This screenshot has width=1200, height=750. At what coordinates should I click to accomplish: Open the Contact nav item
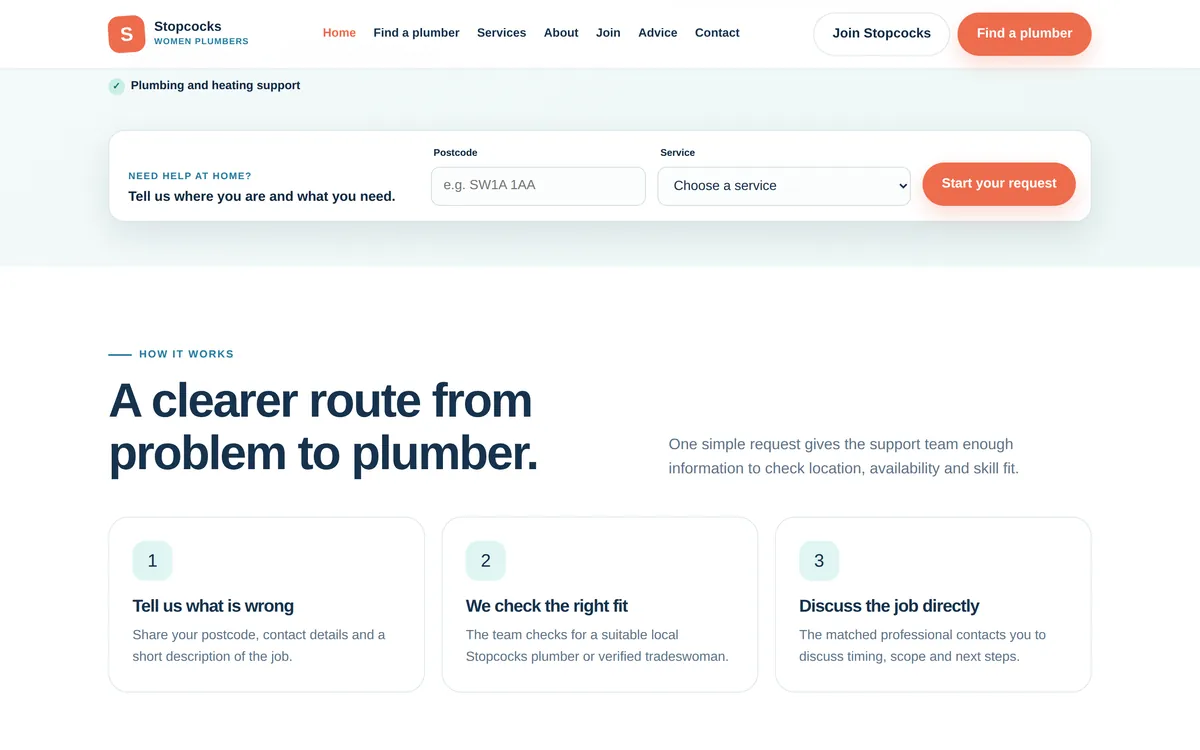tap(717, 33)
